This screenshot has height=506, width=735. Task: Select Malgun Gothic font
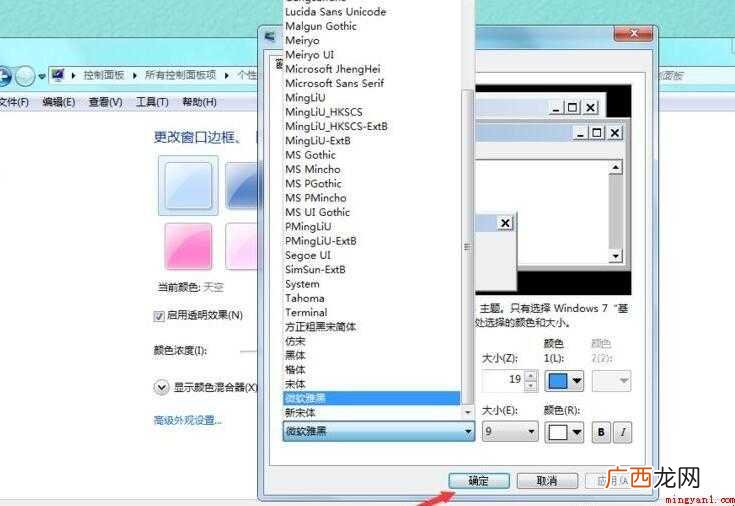[x=321, y=26]
